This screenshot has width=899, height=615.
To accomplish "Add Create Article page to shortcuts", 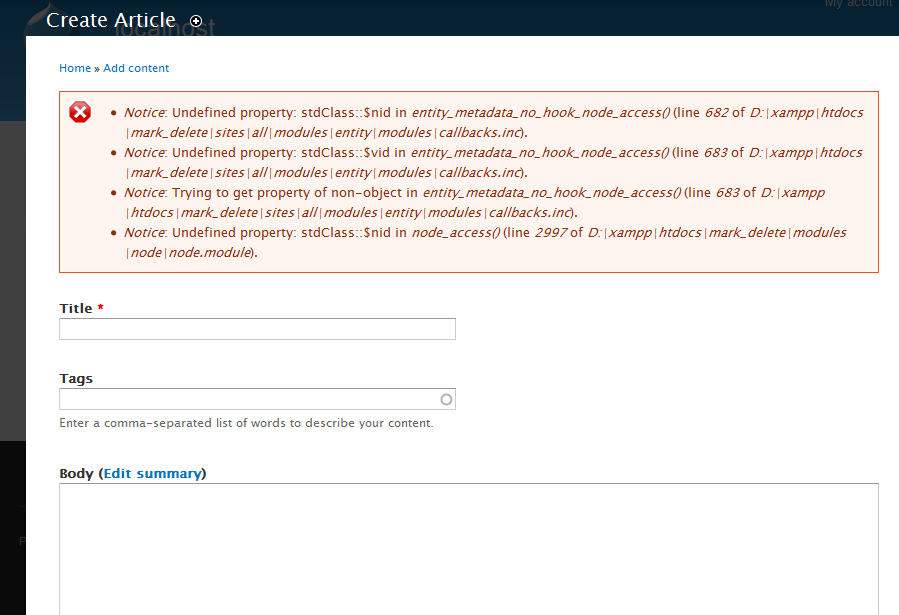I will (x=196, y=21).
